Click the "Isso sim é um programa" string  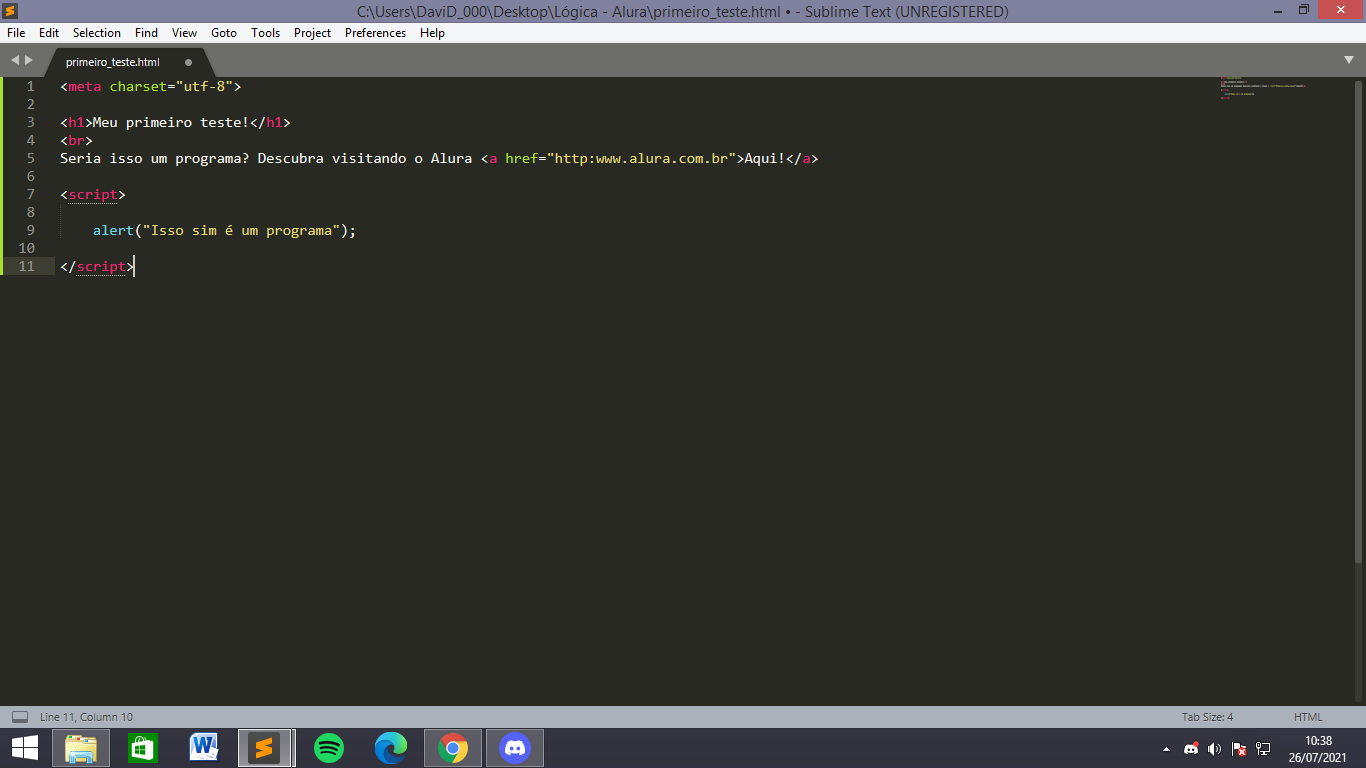(241, 230)
